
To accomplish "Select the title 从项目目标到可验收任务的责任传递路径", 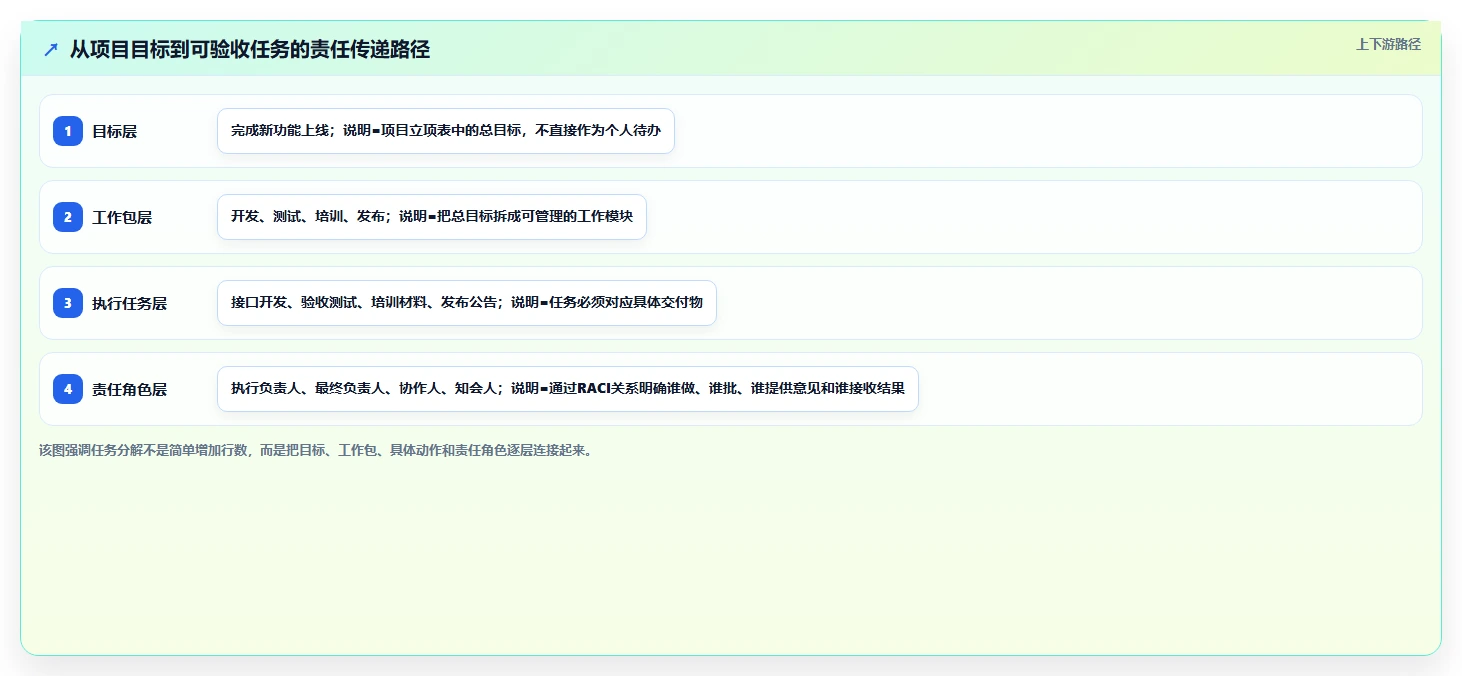I will [x=250, y=50].
